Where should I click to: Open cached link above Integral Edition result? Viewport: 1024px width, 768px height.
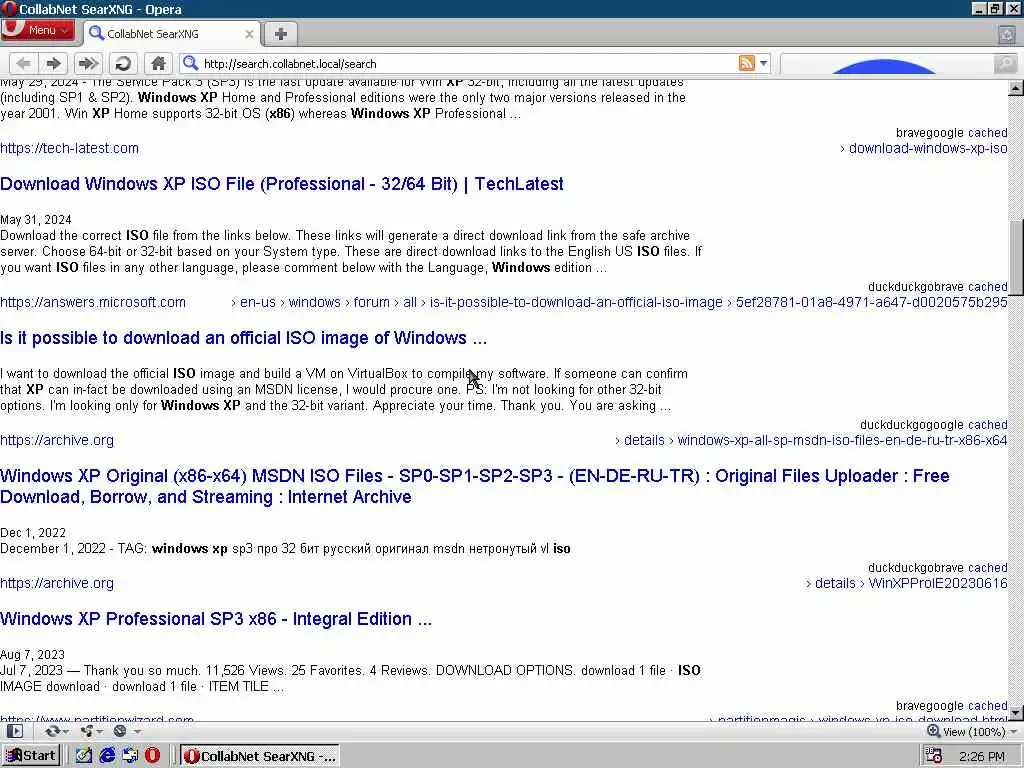987,568
